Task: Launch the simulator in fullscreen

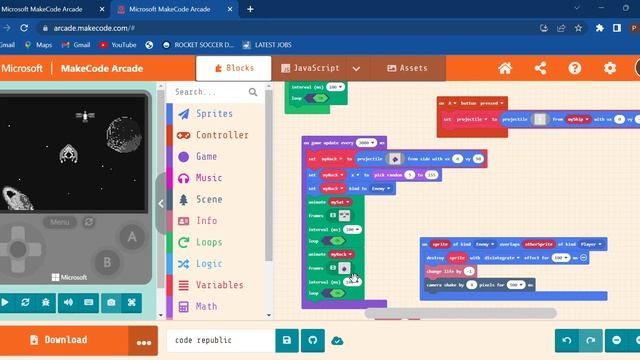Action: (x=131, y=302)
